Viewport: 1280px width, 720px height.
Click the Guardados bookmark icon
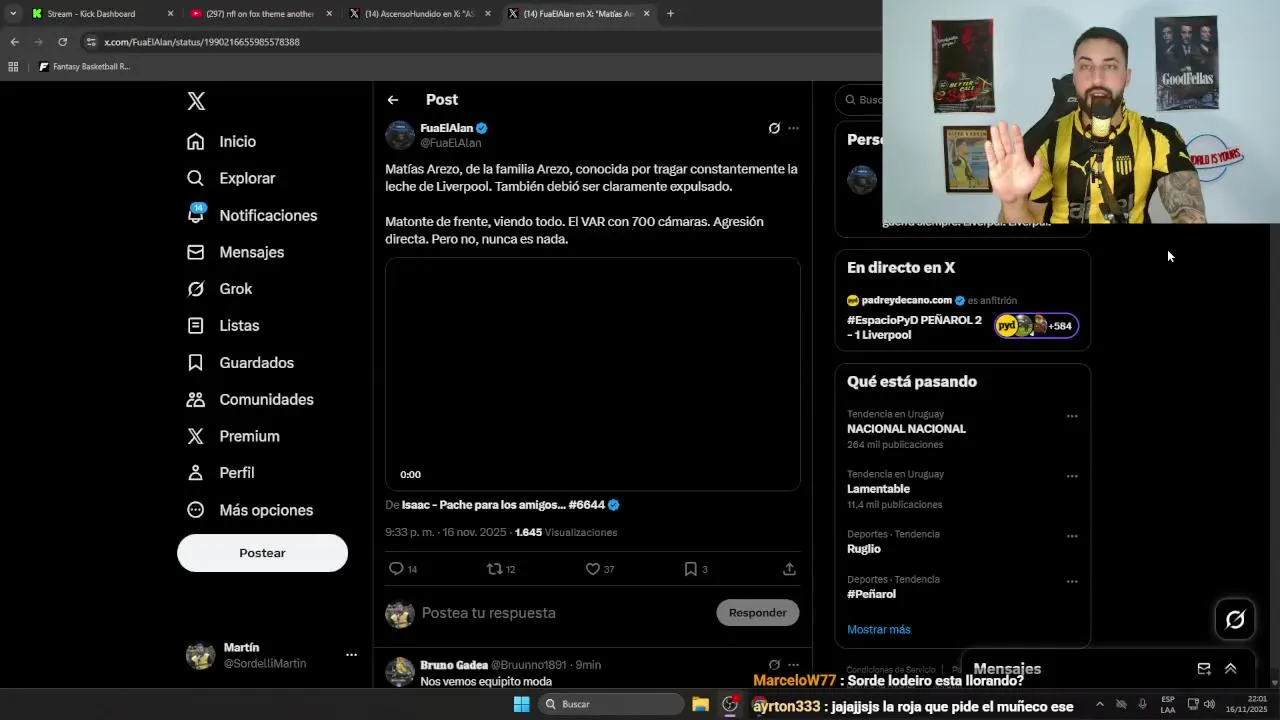[196, 363]
